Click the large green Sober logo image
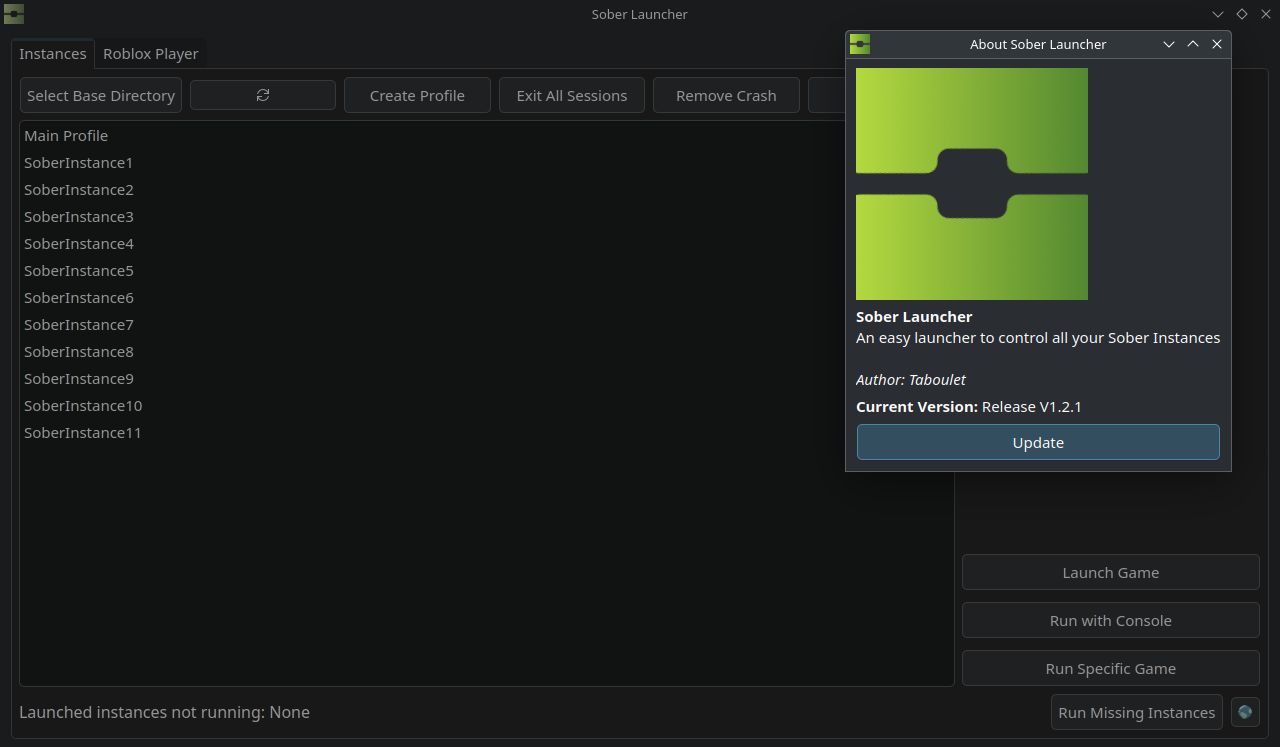The height and width of the screenshot is (747, 1280). click(971, 184)
